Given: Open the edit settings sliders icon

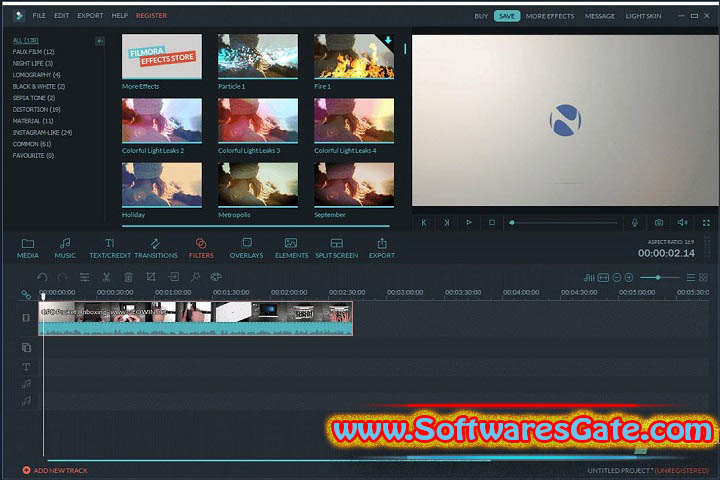Looking at the screenshot, I should click(x=84, y=277).
